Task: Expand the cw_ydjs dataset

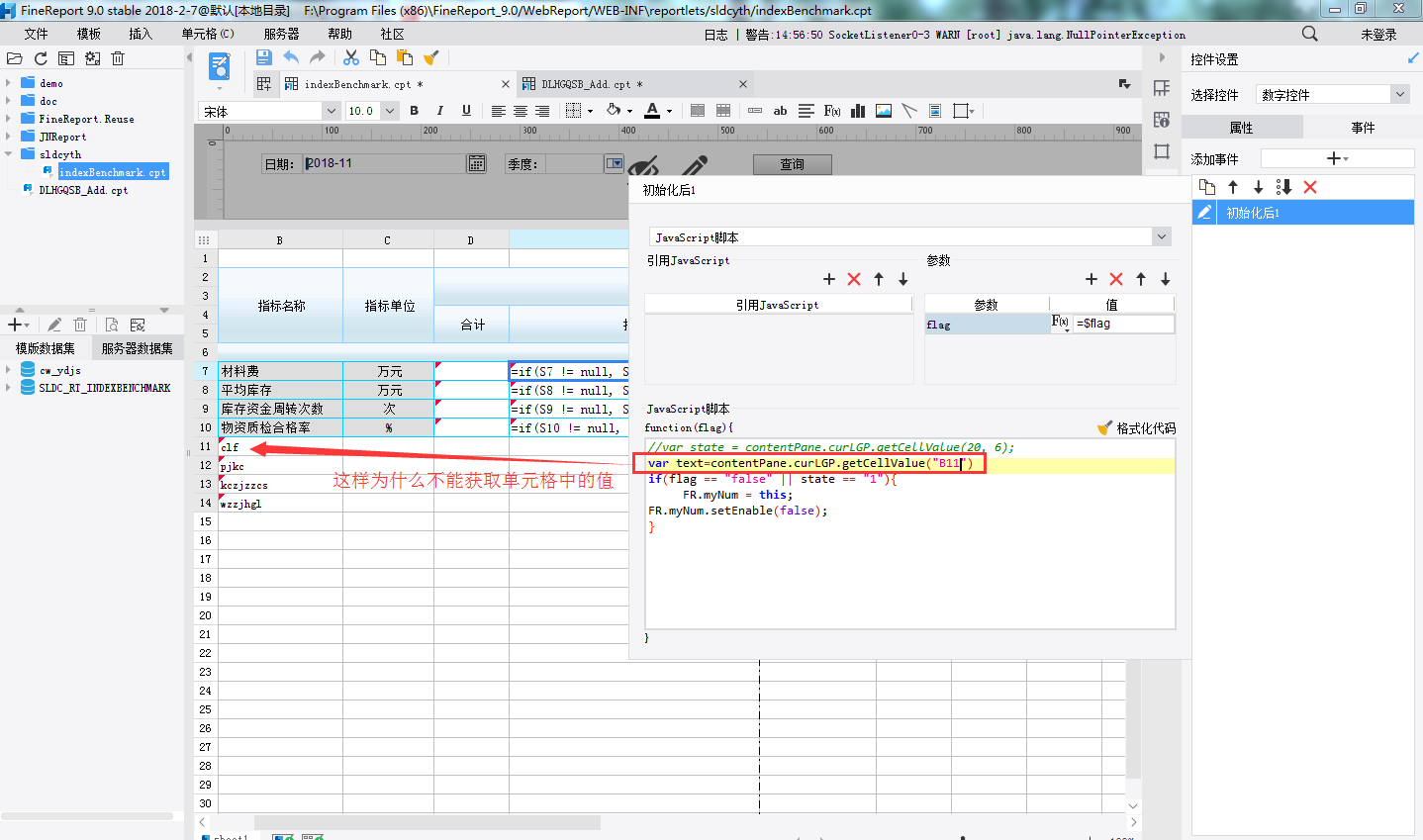Action: click(9, 370)
